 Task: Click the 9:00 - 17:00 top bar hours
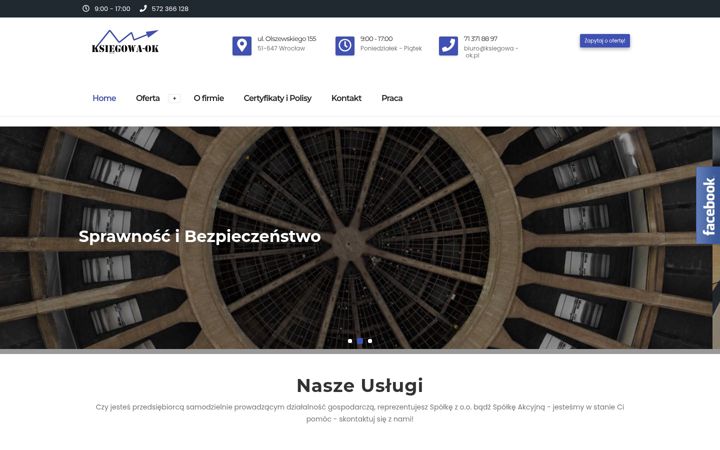[112, 8]
